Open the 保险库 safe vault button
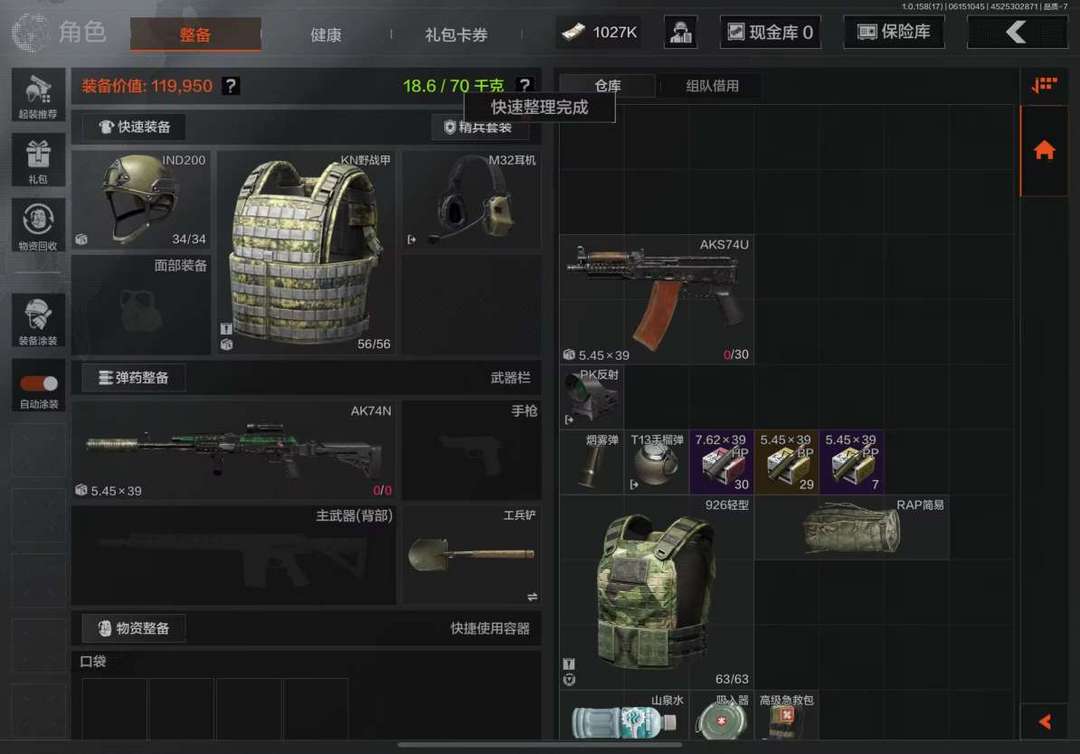This screenshot has height=754, width=1080. click(x=893, y=32)
